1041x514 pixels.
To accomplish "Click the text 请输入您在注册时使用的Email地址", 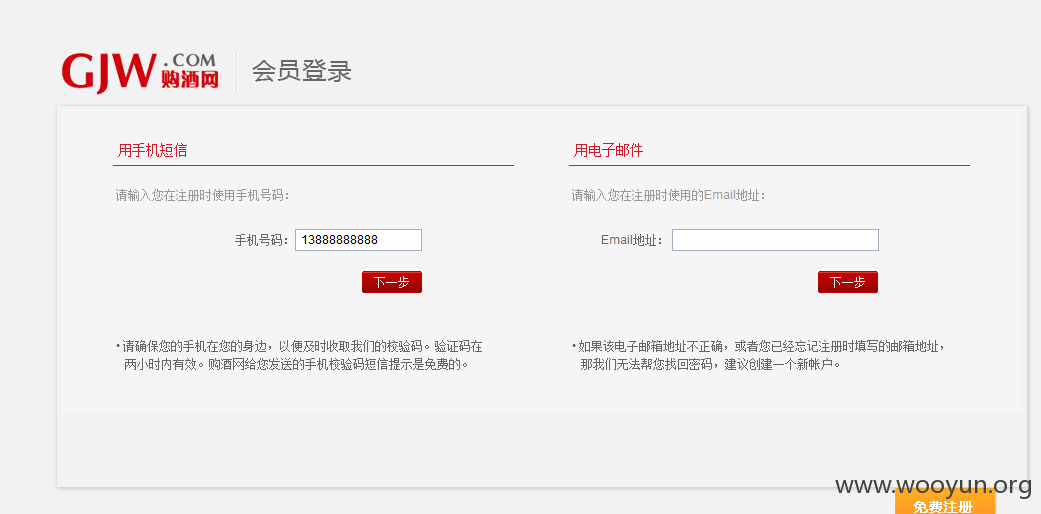I will [x=669, y=196].
